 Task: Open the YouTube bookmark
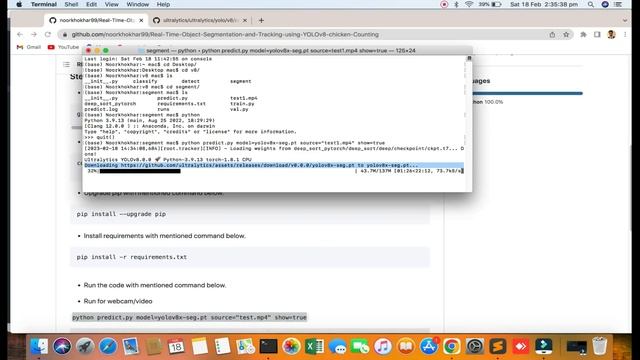63,47
